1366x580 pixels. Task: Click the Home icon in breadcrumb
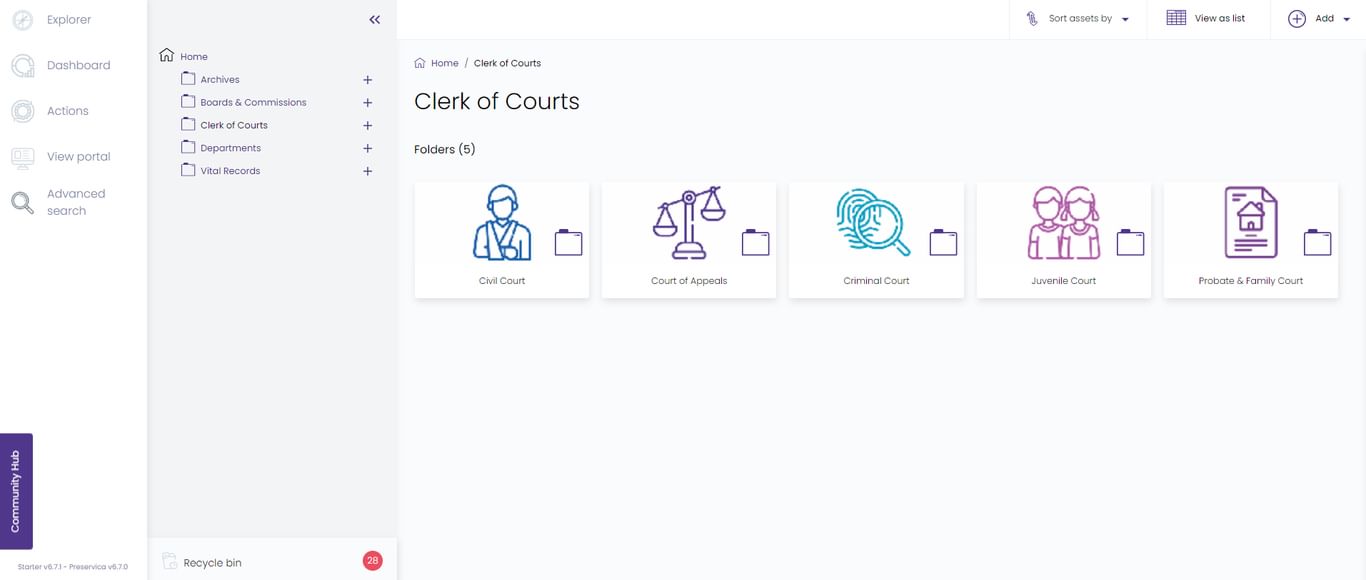point(420,63)
